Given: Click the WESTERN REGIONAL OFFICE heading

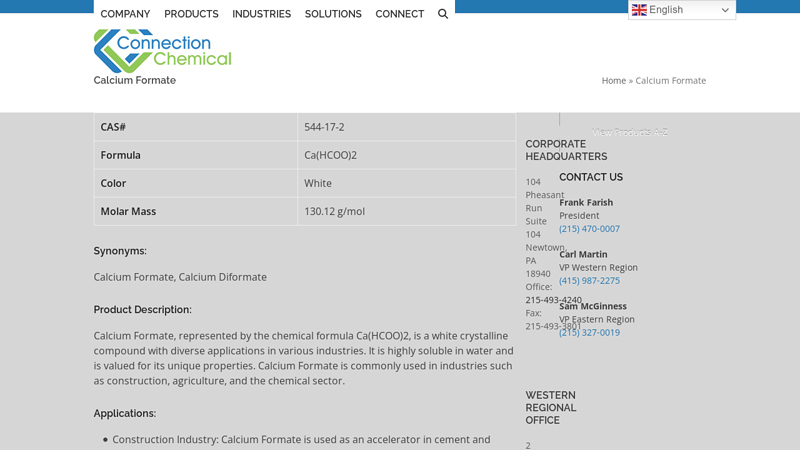Looking at the screenshot, I should click(551, 408).
